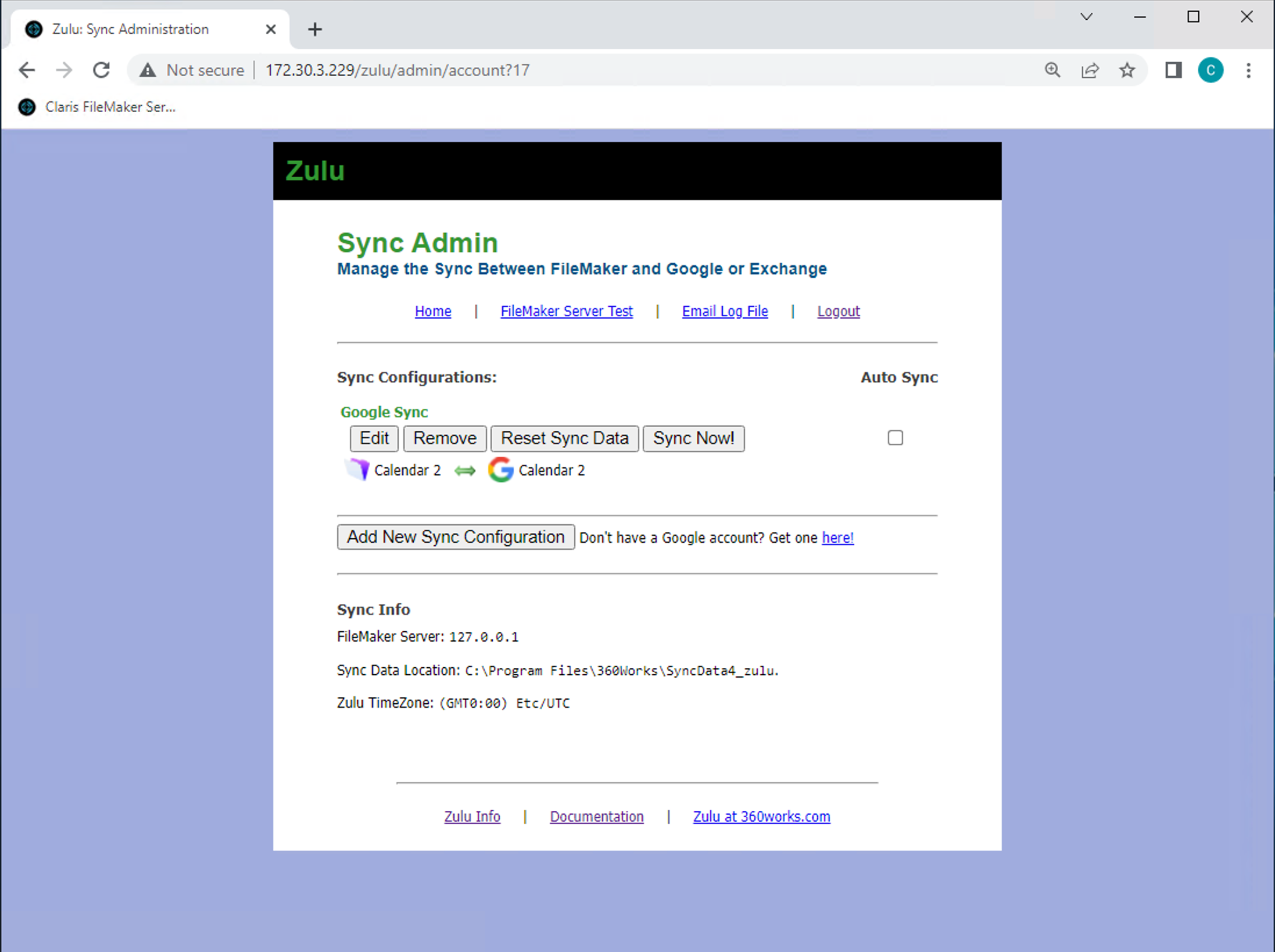
Task: Click the share page icon
Action: [x=1090, y=70]
